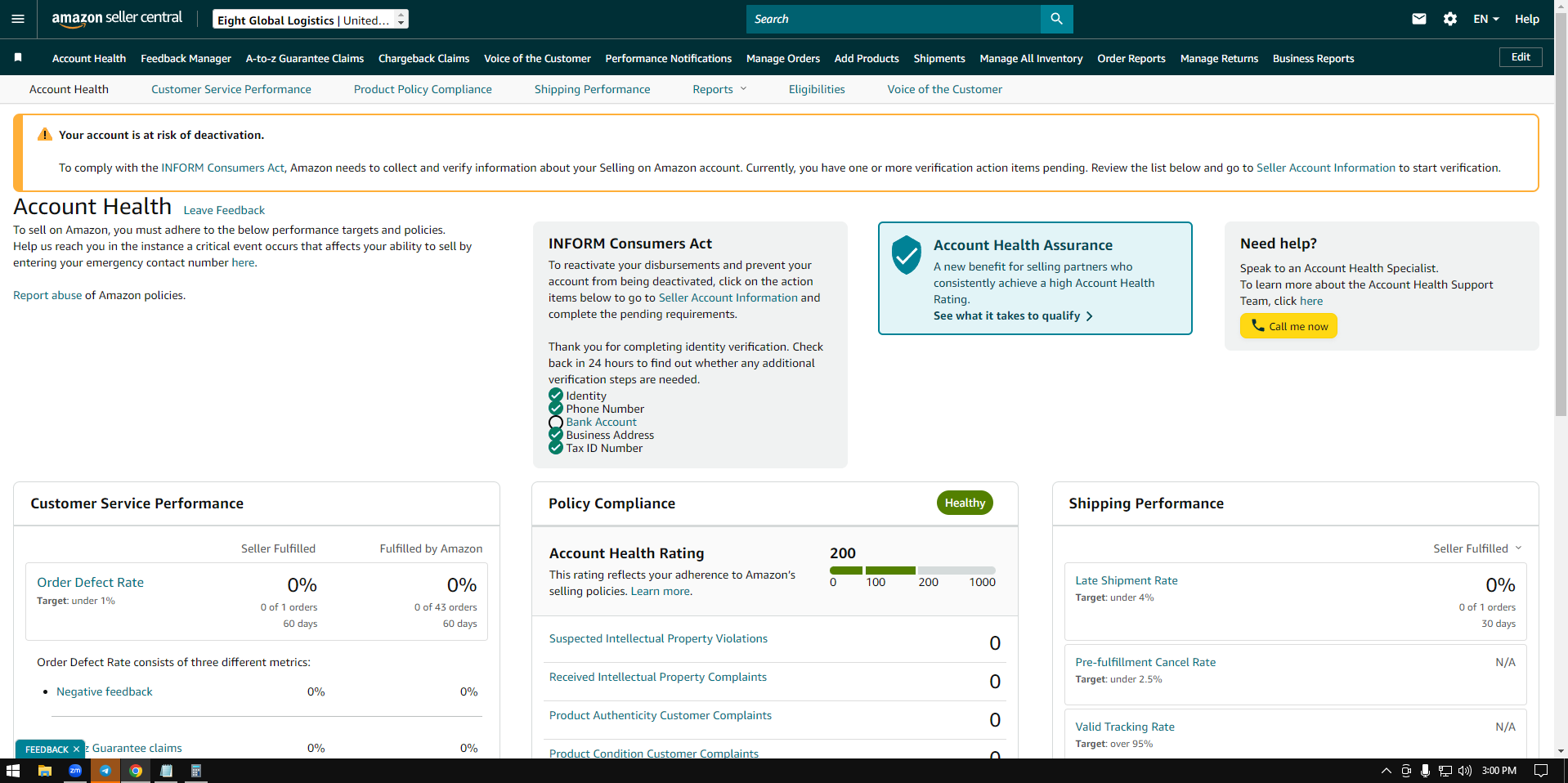Open Telegram from the taskbar
The width and height of the screenshot is (1568, 783).
pyautogui.click(x=105, y=771)
